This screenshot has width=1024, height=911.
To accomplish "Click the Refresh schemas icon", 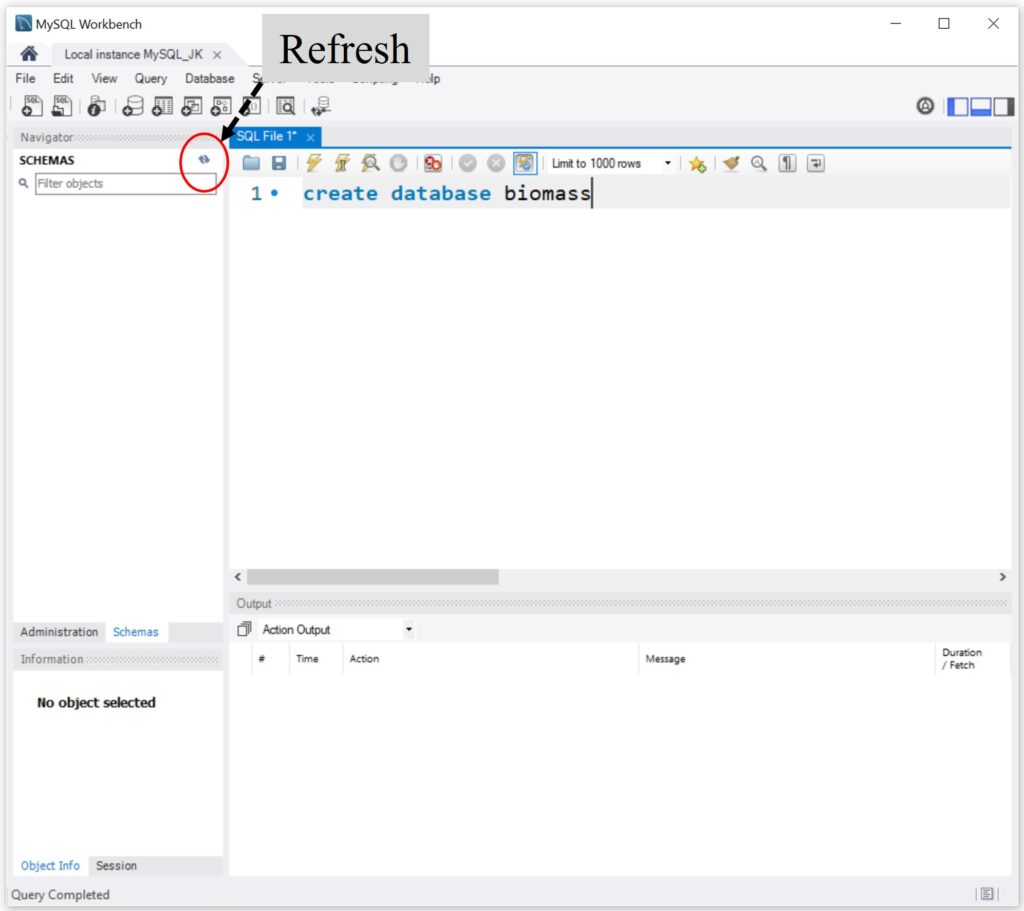I will pyautogui.click(x=204, y=160).
